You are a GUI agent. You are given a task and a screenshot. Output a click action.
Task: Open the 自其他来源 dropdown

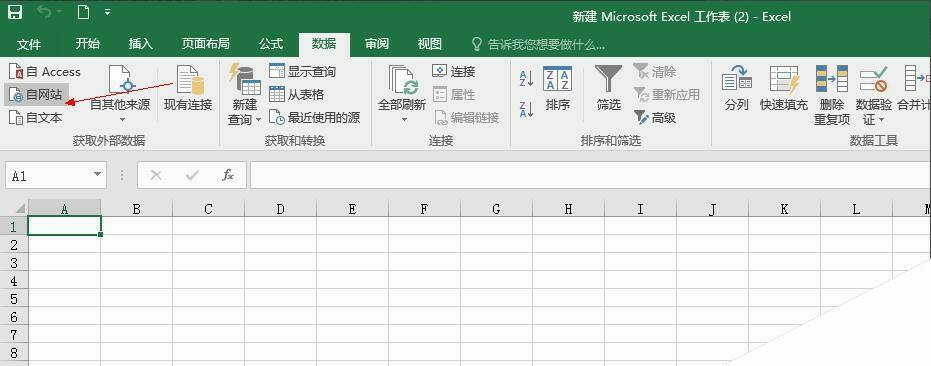click(x=121, y=94)
